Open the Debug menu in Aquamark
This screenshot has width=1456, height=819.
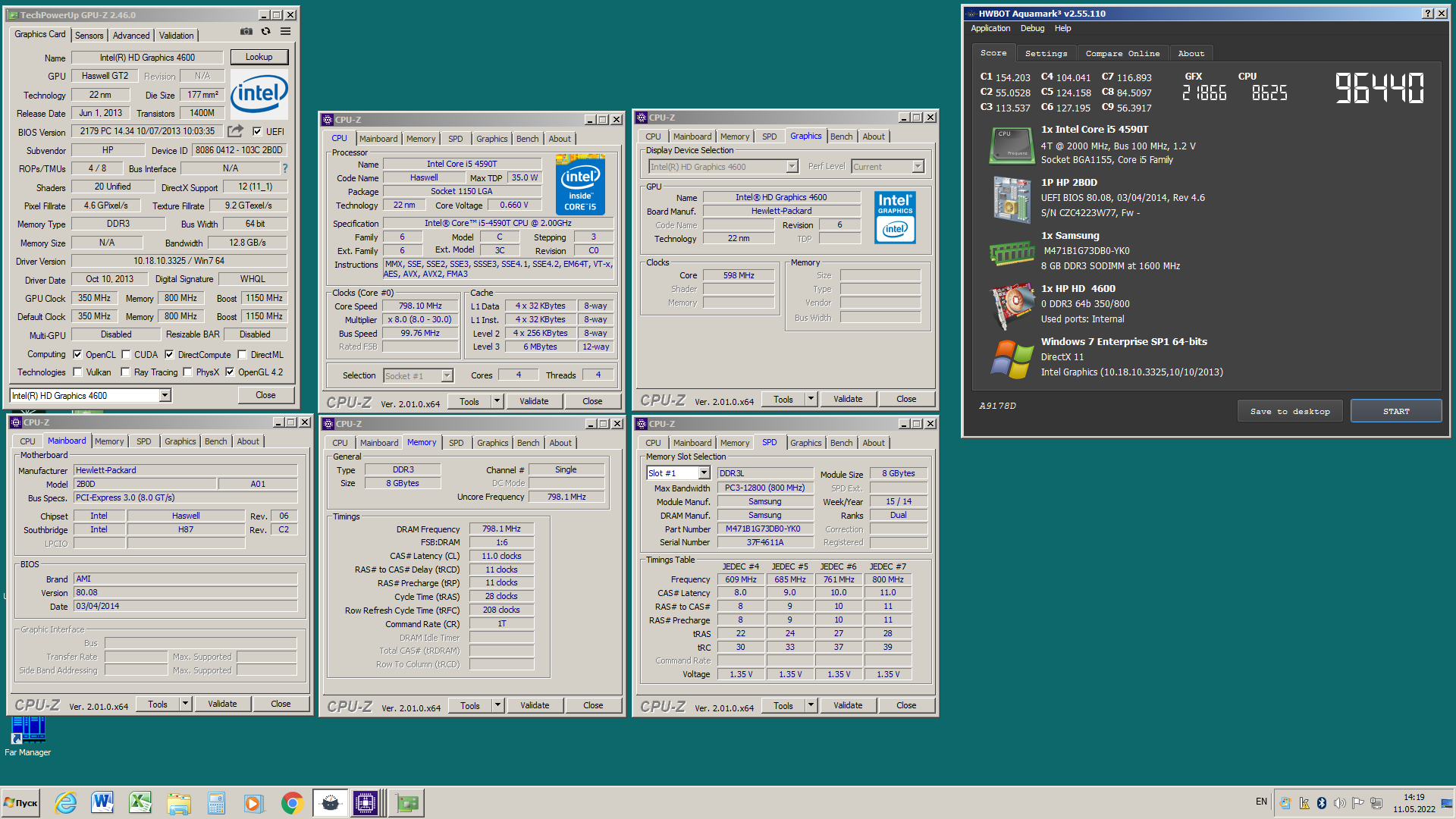pos(1032,28)
